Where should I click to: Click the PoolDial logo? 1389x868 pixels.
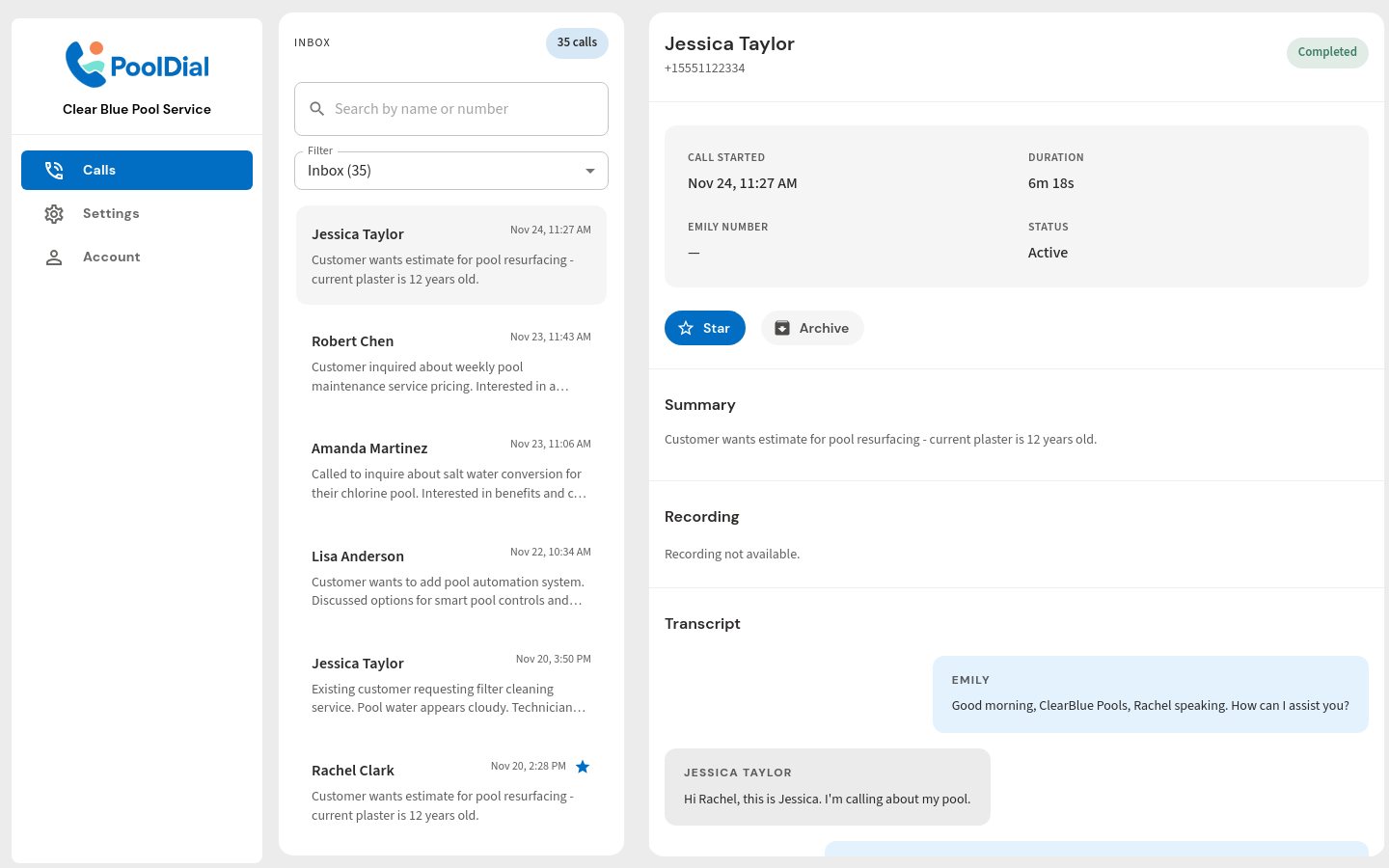click(136, 65)
